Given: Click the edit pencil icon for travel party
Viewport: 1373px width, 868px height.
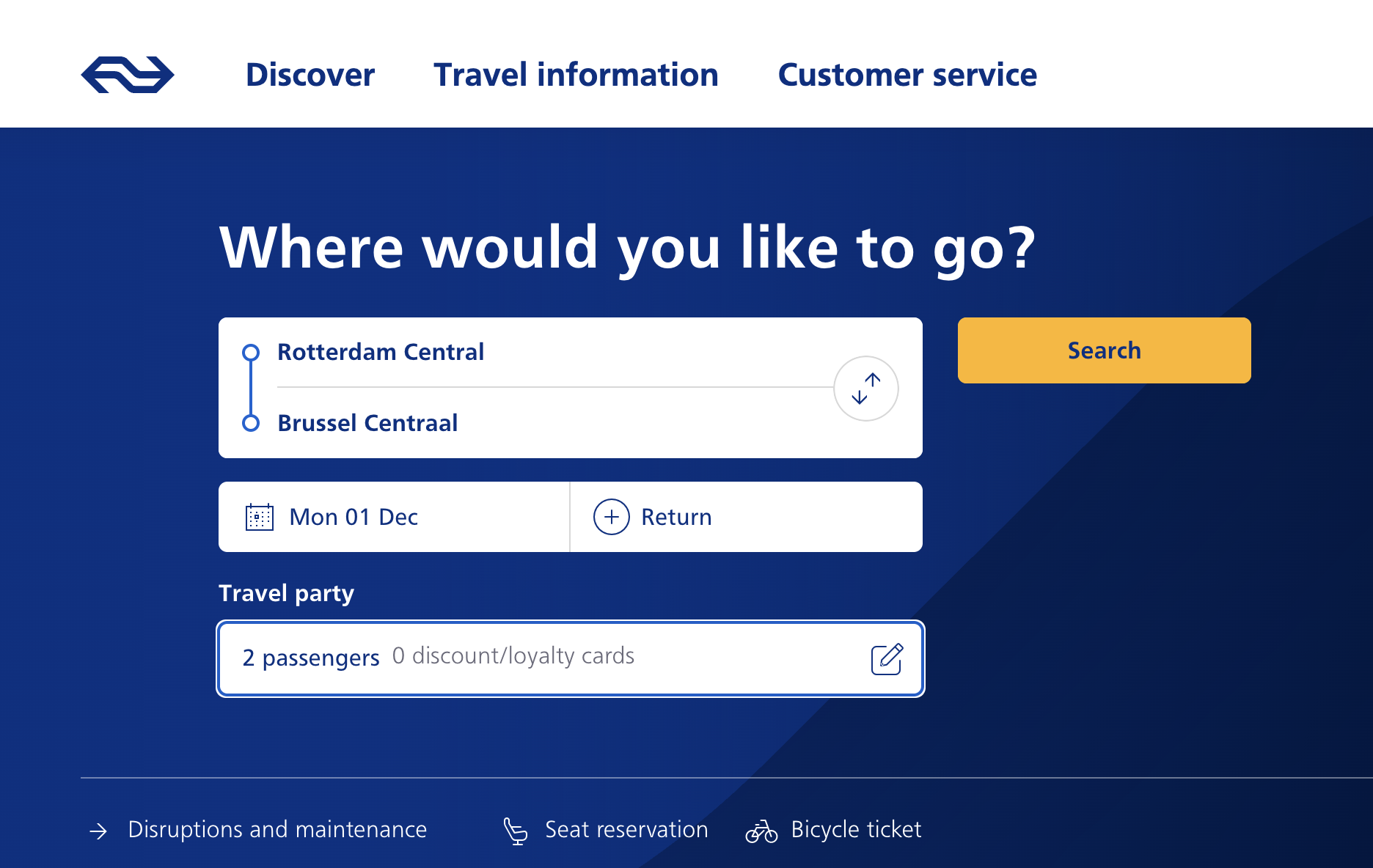Looking at the screenshot, I should tap(886, 659).
